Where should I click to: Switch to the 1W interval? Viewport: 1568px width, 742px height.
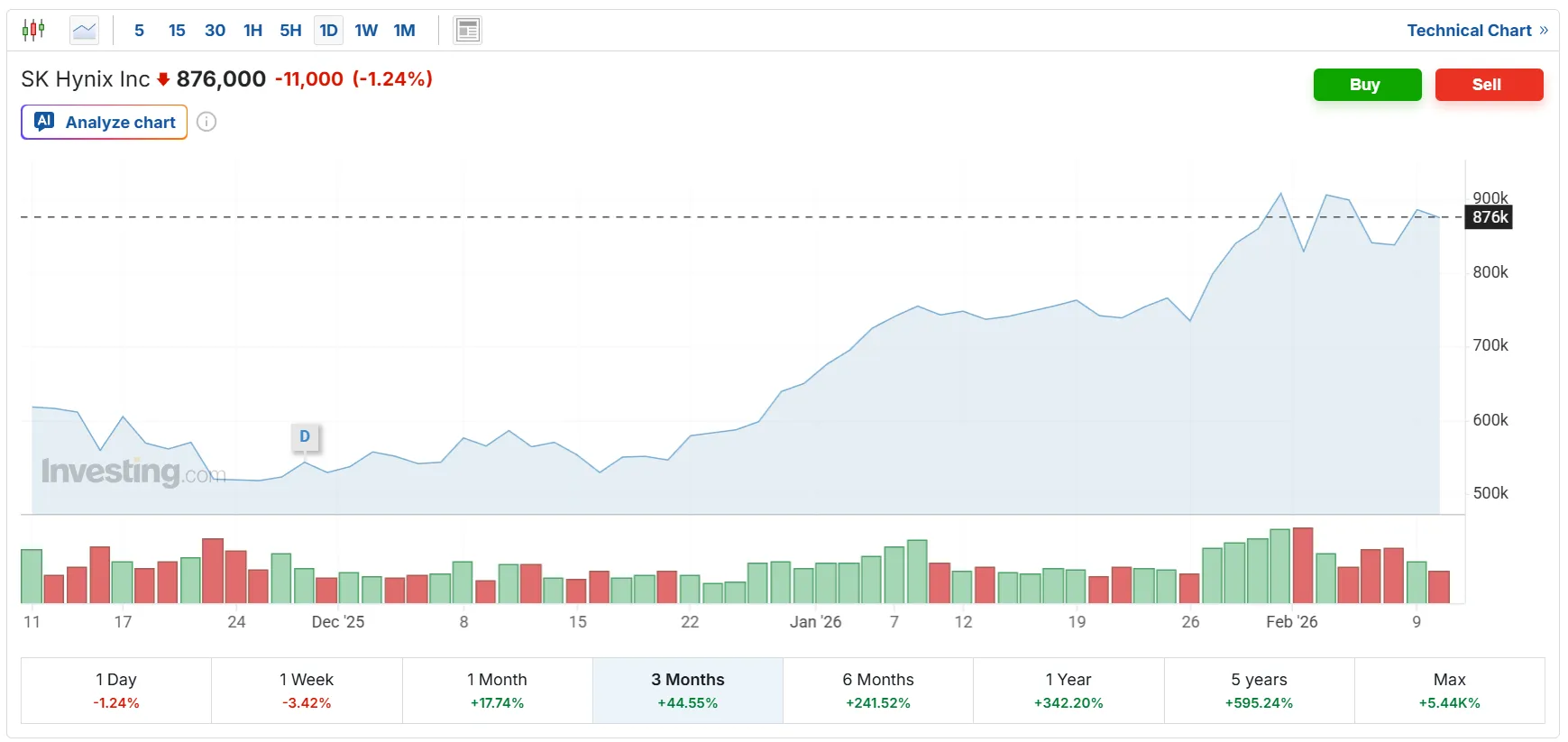point(366,31)
